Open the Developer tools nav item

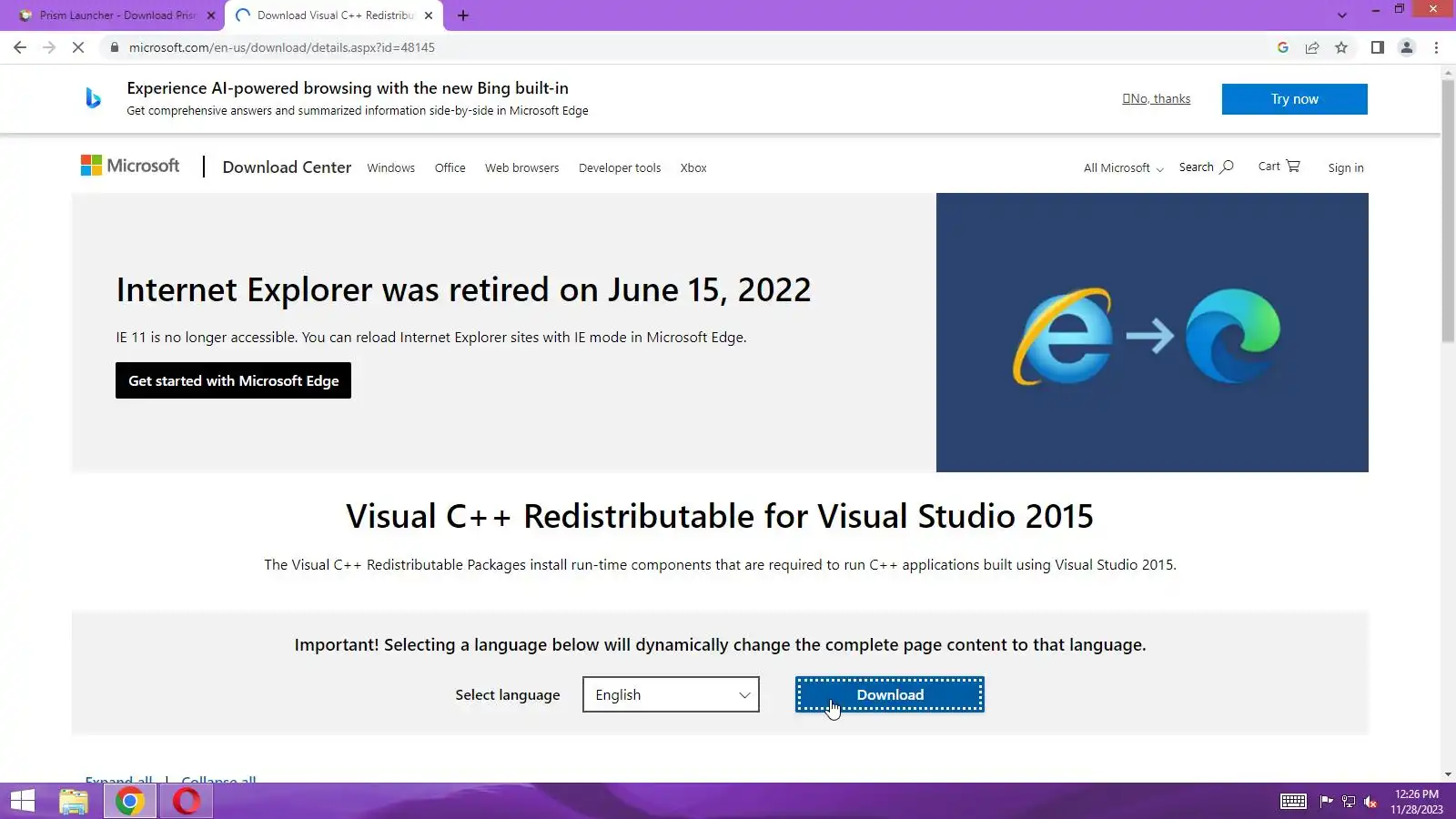point(620,168)
